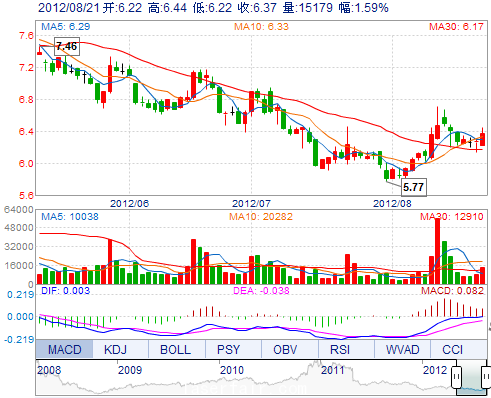Screen dimensions: 491x398
Task: Click the right range slider handle
Action: click(486, 377)
